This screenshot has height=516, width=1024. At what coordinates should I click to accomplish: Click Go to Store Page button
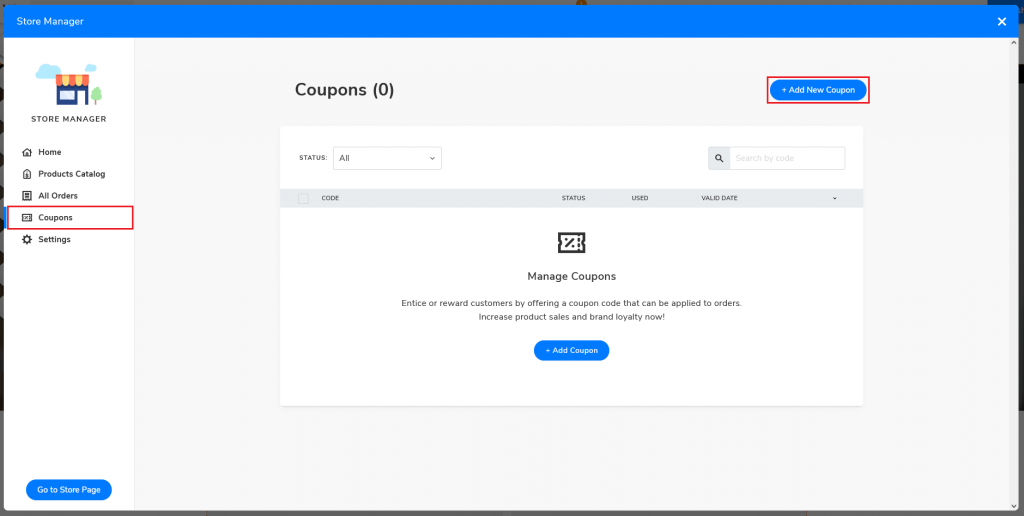click(x=69, y=489)
